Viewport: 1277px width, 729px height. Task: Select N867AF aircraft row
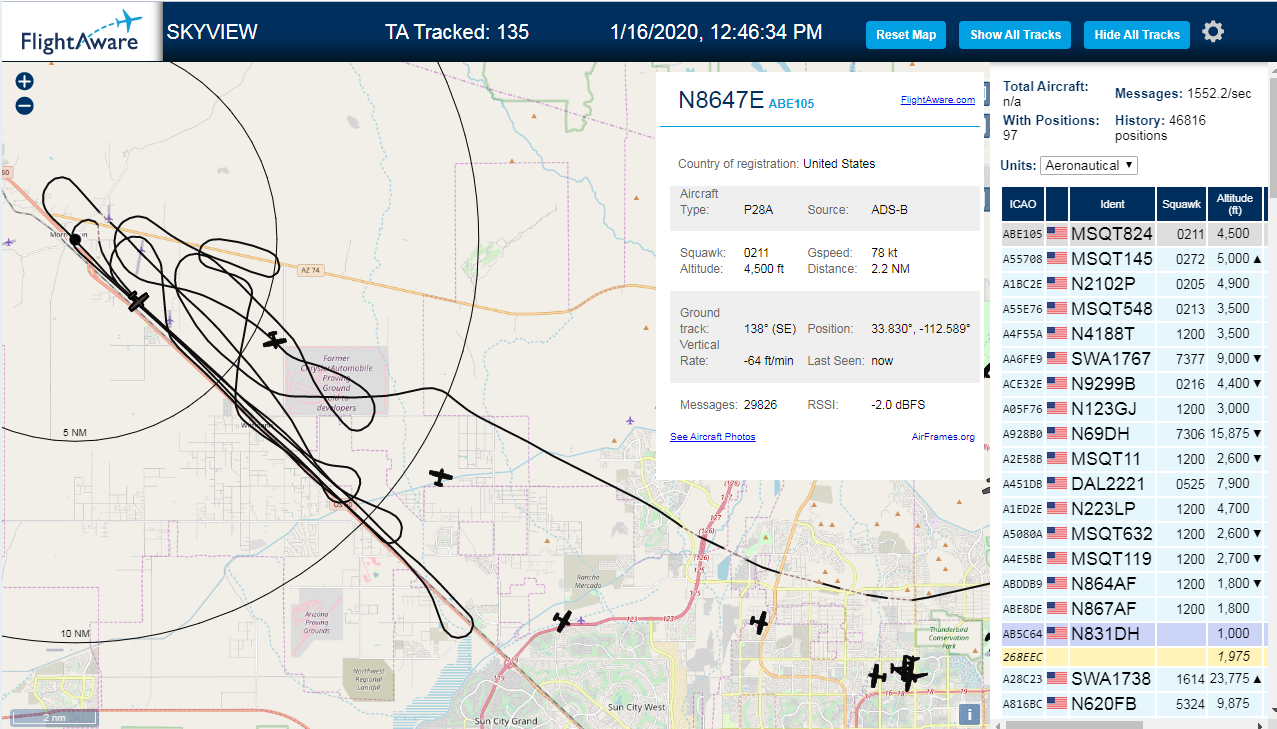pyautogui.click(x=1133, y=609)
